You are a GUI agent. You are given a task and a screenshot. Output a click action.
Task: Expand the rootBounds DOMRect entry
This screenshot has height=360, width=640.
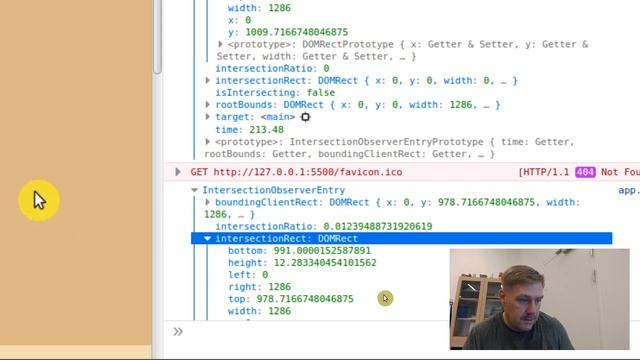(208, 104)
